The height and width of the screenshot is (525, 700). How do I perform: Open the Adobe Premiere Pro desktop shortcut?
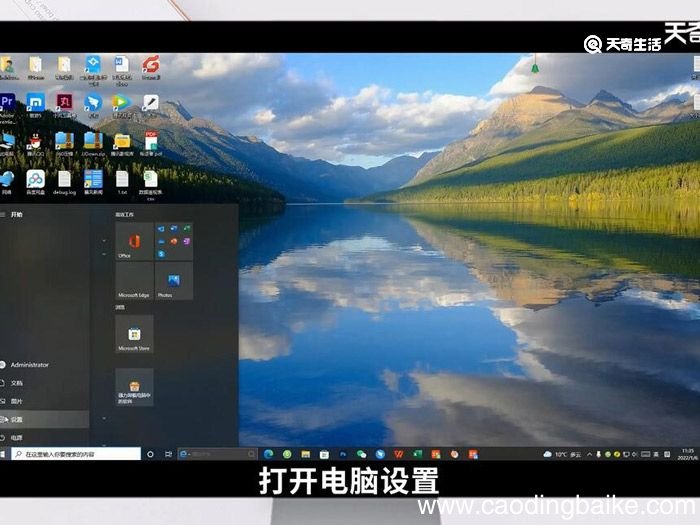(7, 108)
